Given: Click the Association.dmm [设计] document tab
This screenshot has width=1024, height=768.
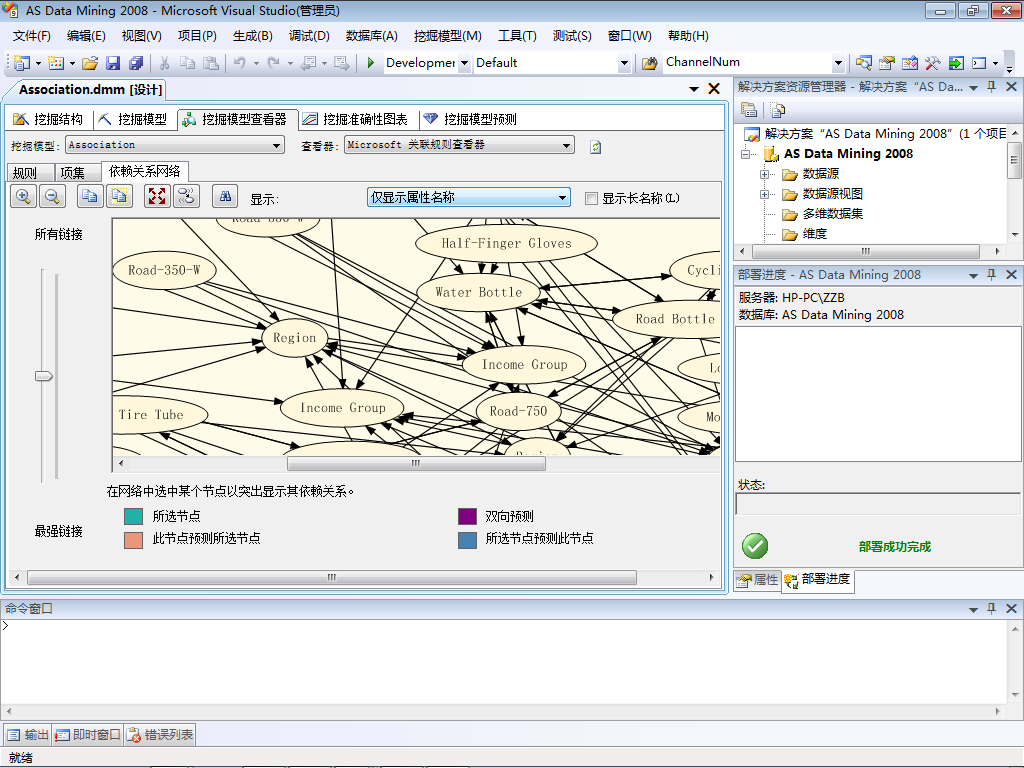Looking at the screenshot, I should (x=90, y=89).
